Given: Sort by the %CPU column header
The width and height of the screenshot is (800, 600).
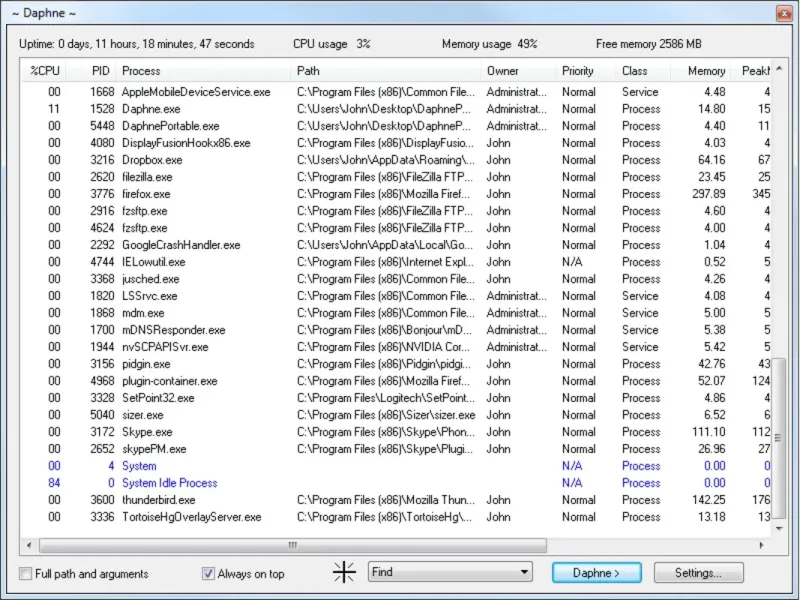Looking at the screenshot, I should (x=44, y=71).
